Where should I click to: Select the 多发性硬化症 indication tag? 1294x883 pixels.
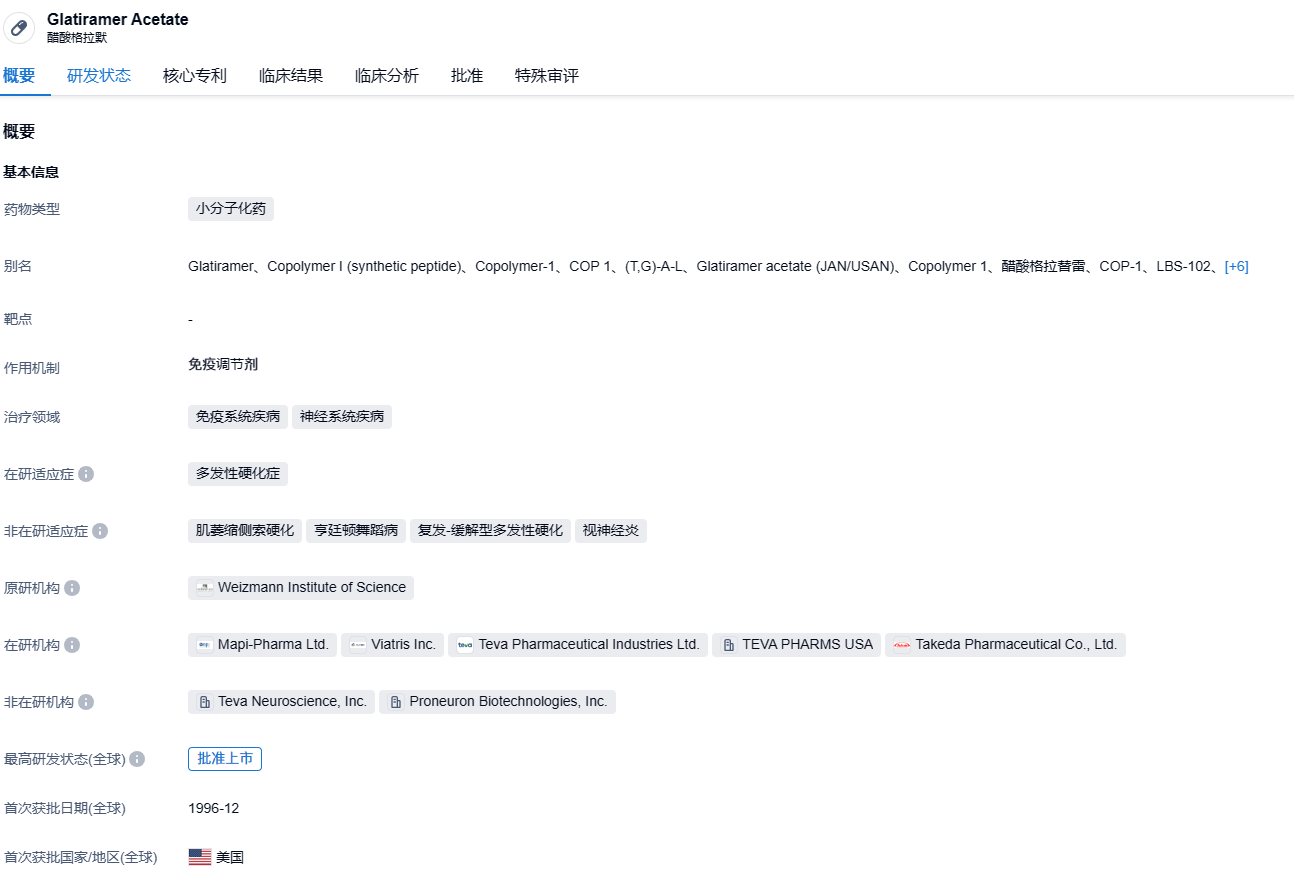[x=238, y=474]
